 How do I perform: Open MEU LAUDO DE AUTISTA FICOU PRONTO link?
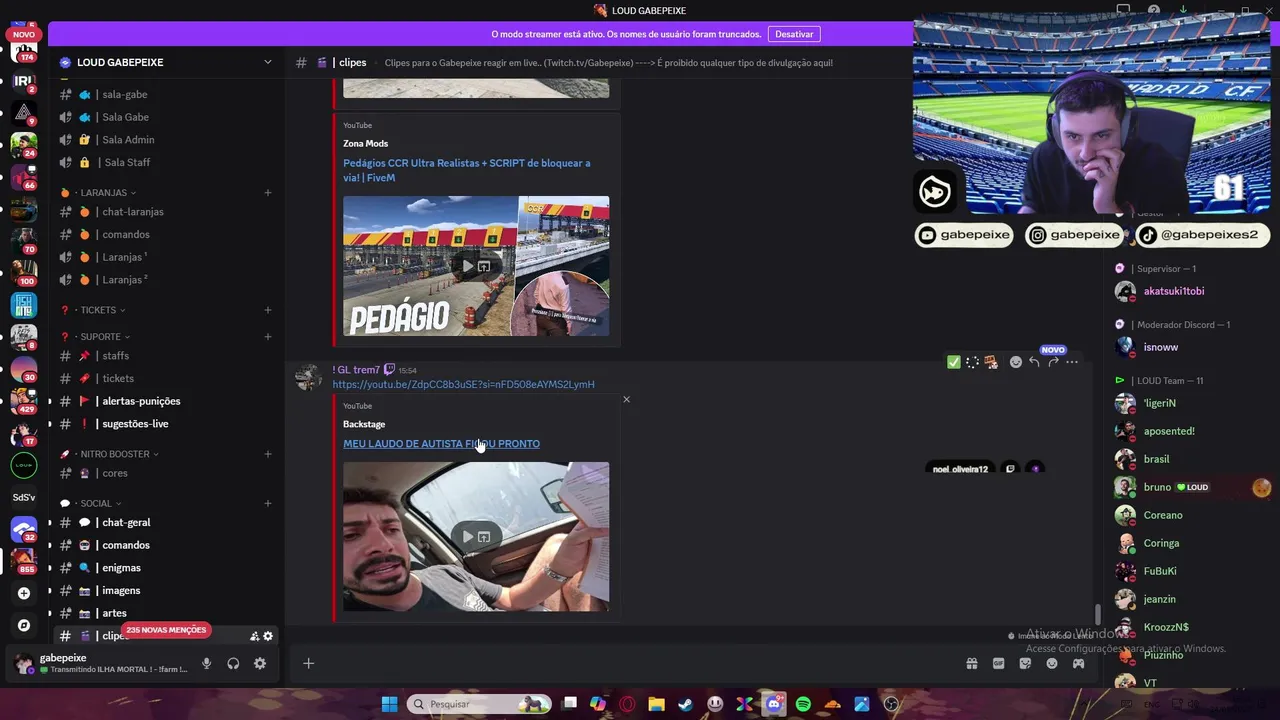(441, 444)
